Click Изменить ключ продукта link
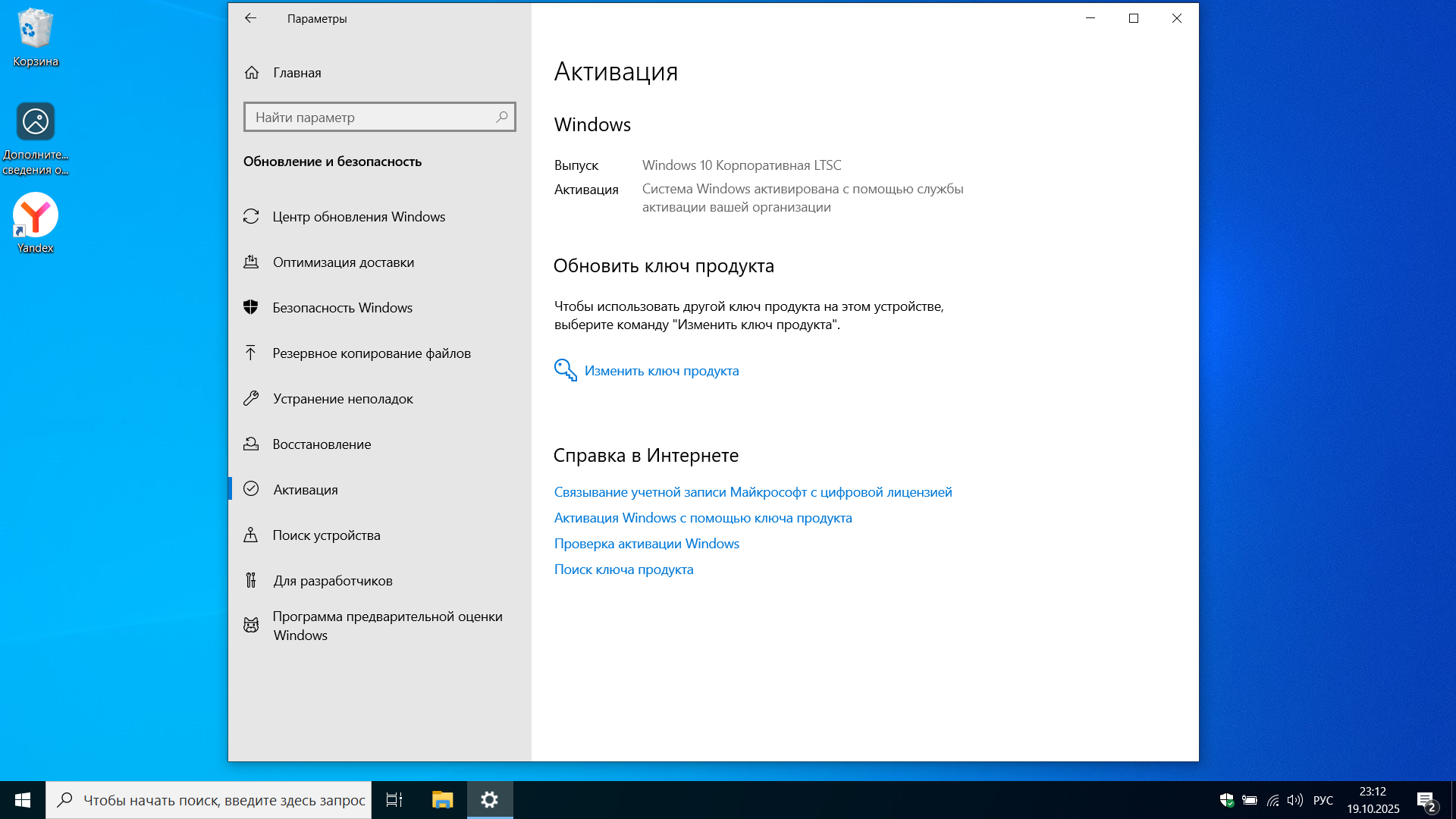The height and width of the screenshot is (819, 1456). (x=661, y=371)
